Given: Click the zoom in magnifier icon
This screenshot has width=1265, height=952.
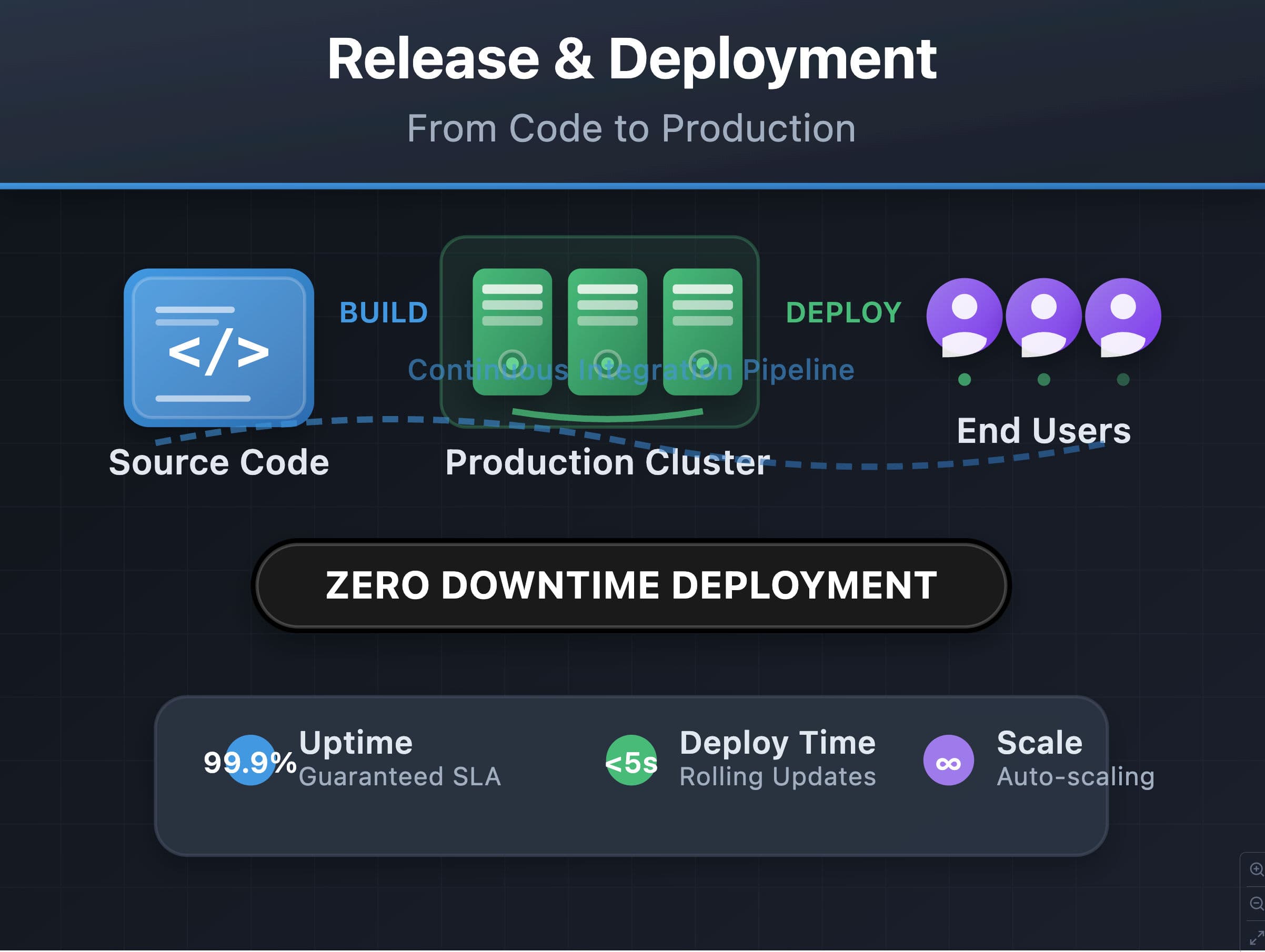Looking at the screenshot, I should click(1256, 869).
